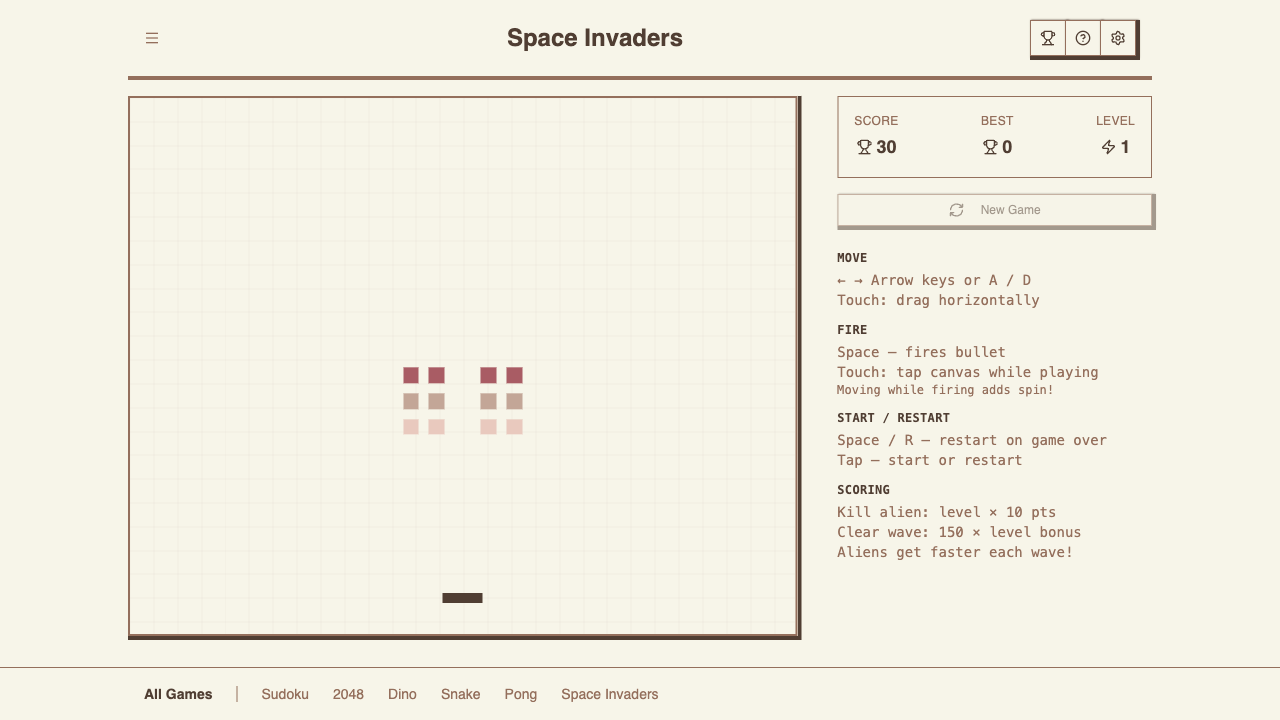Open the 2048 game link
This screenshot has height=720, width=1280.
coord(348,694)
